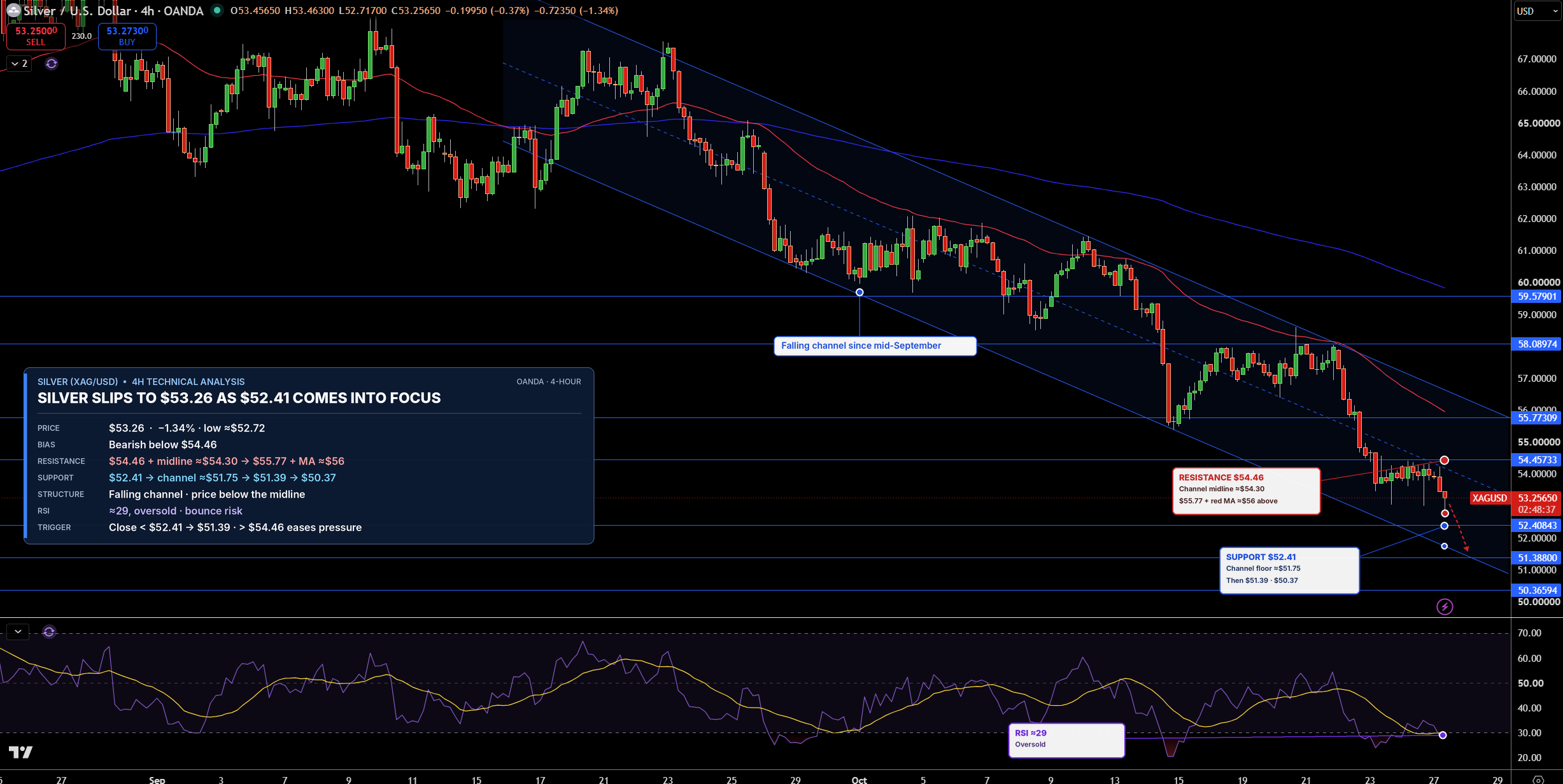
Task: Collapse the RSI pane legend chevron
Action: tap(18, 632)
